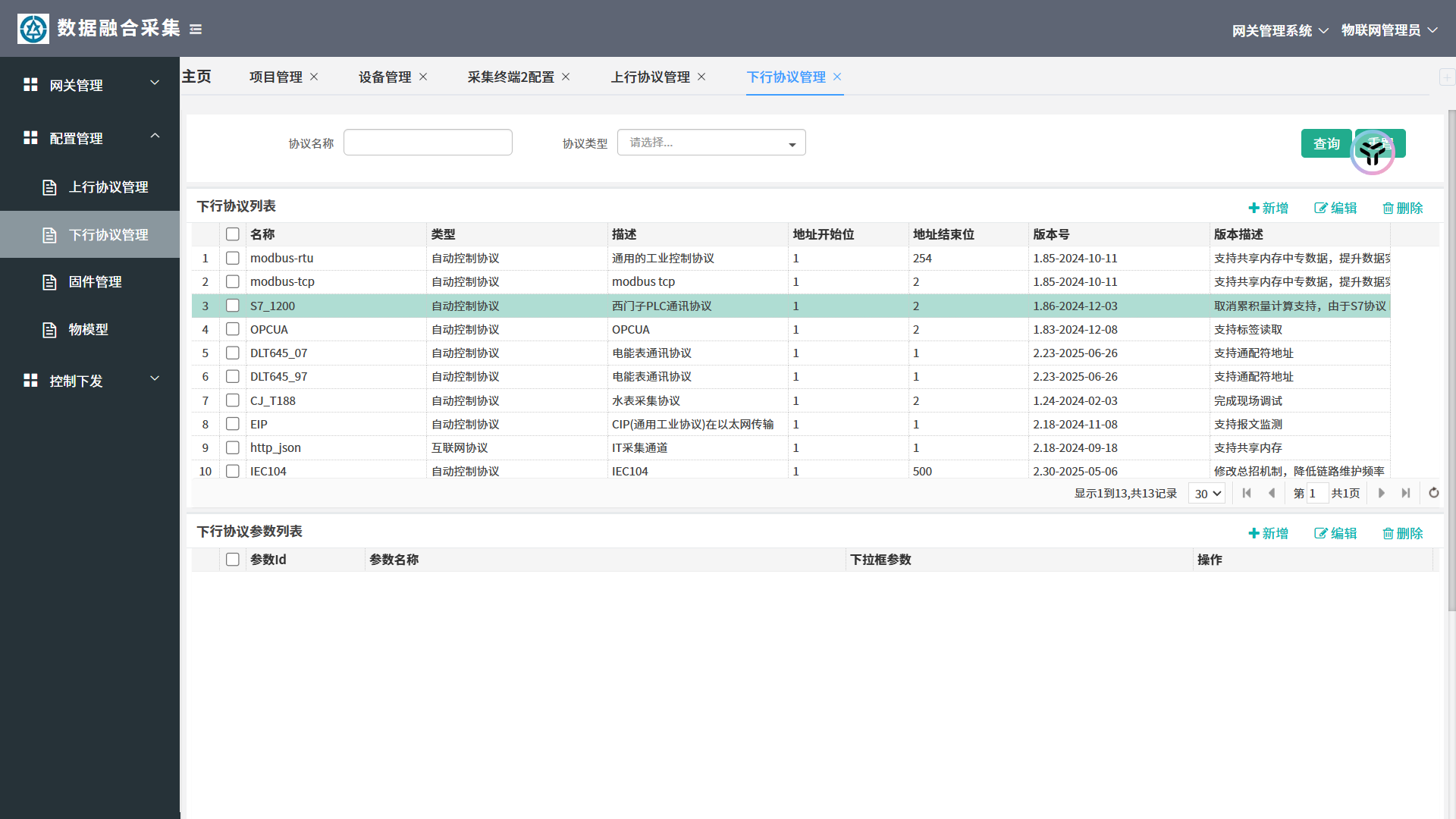1456x819 pixels.
Task: Open the 协议类型 dropdown
Action: 711,143
